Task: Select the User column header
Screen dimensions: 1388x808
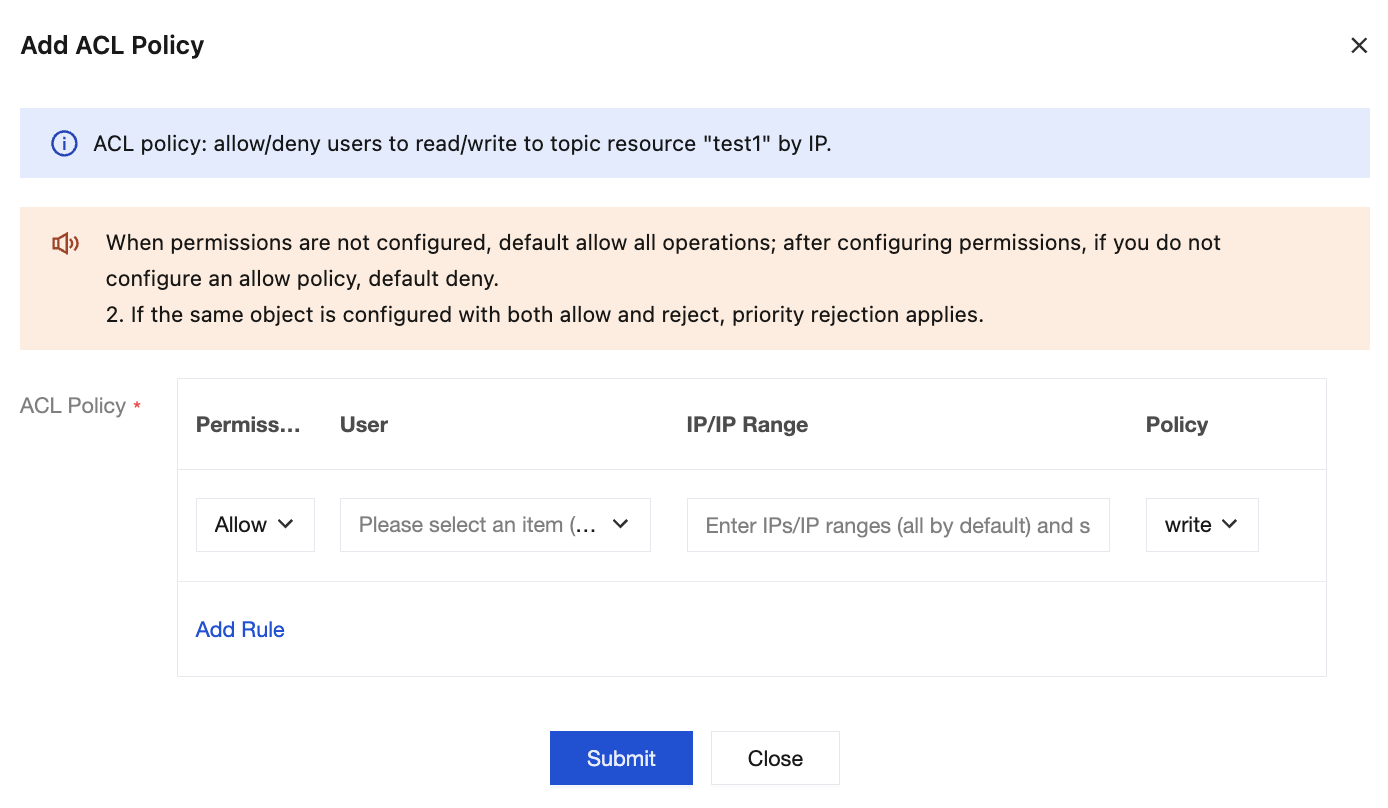Action: (x=364, y=425)
